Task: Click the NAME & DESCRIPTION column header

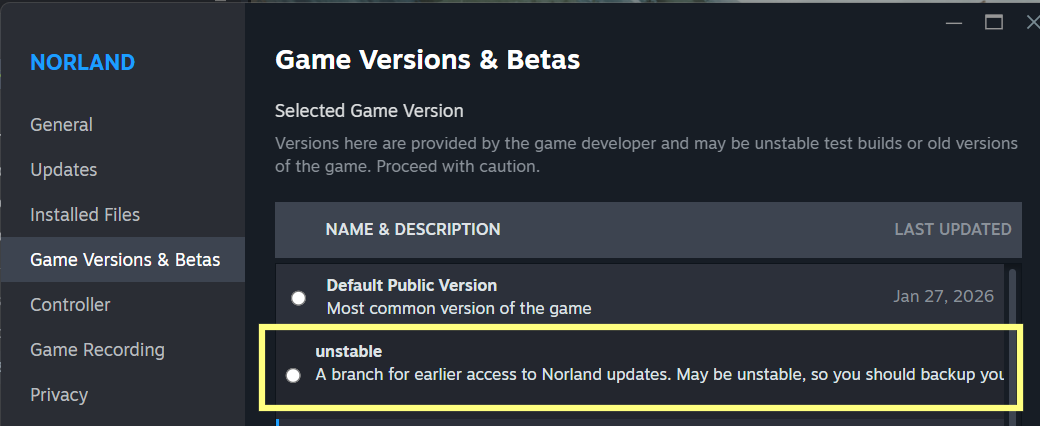Action: coord(412,230)
